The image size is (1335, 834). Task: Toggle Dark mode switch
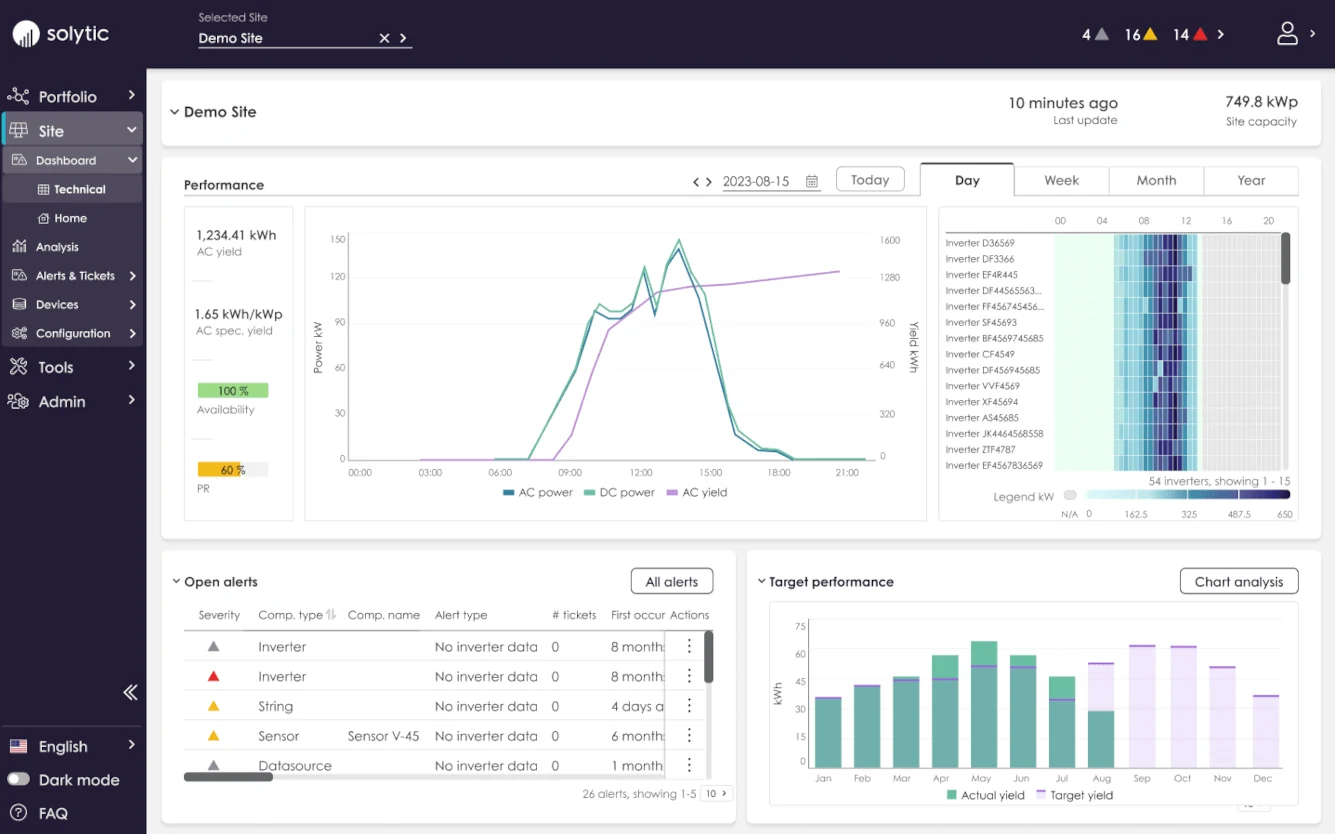18,779
